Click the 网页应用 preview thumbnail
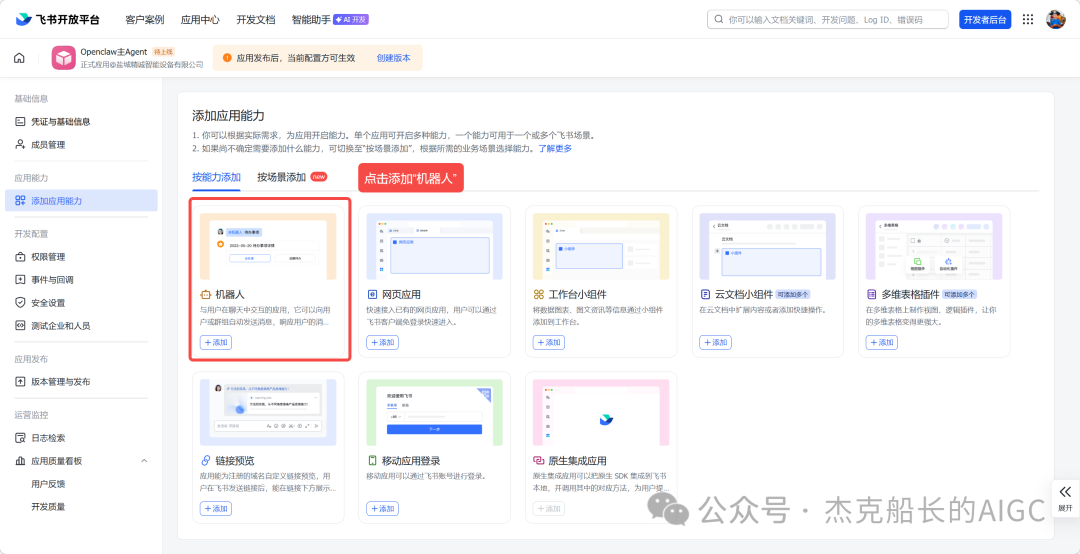 tap(435, 246)
